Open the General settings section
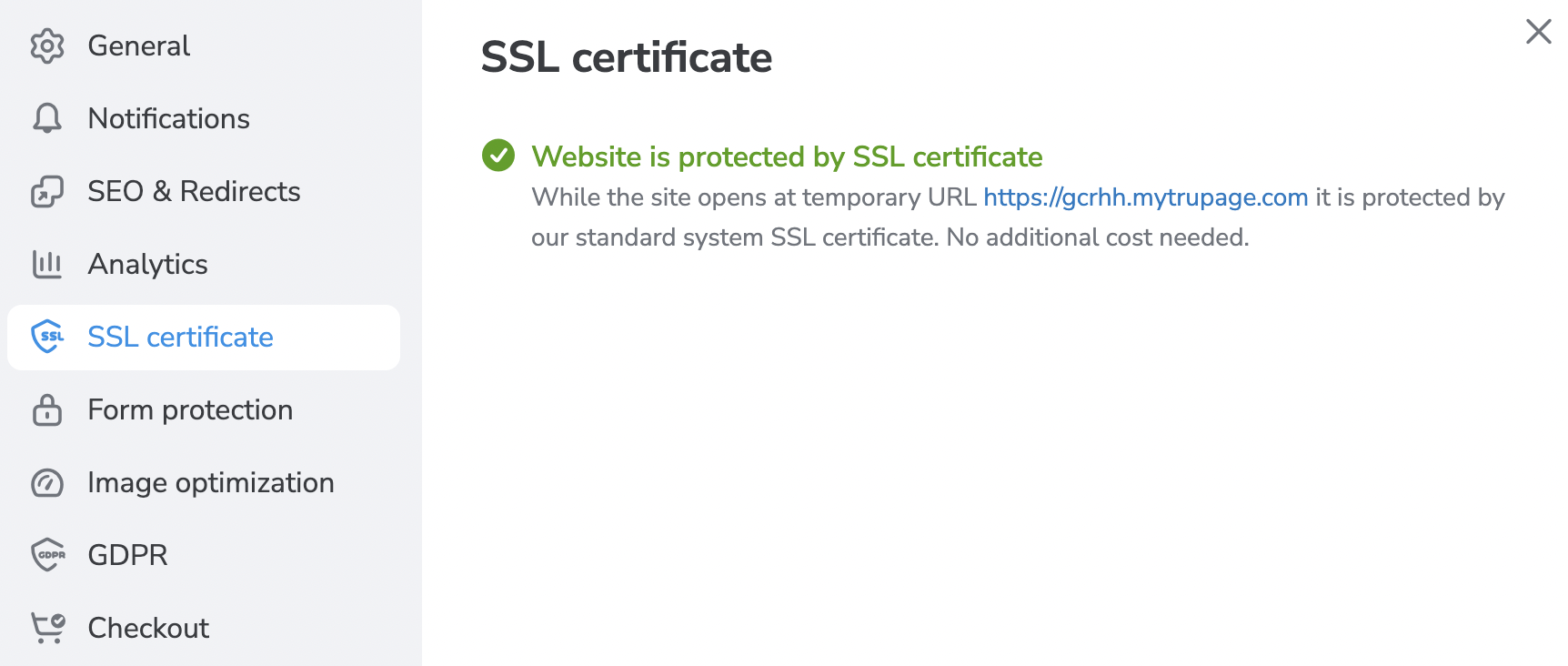Viewport: 1568px width, 666px height. pyautogui.click(x=138, y=45)
